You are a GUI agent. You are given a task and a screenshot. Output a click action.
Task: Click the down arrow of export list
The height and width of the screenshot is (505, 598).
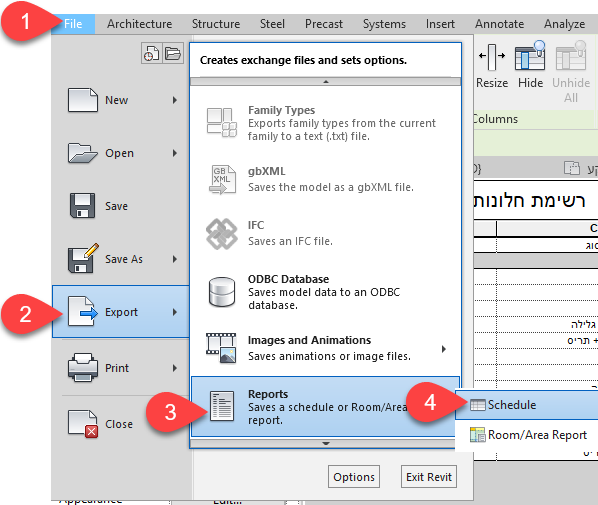coord(326,444)
